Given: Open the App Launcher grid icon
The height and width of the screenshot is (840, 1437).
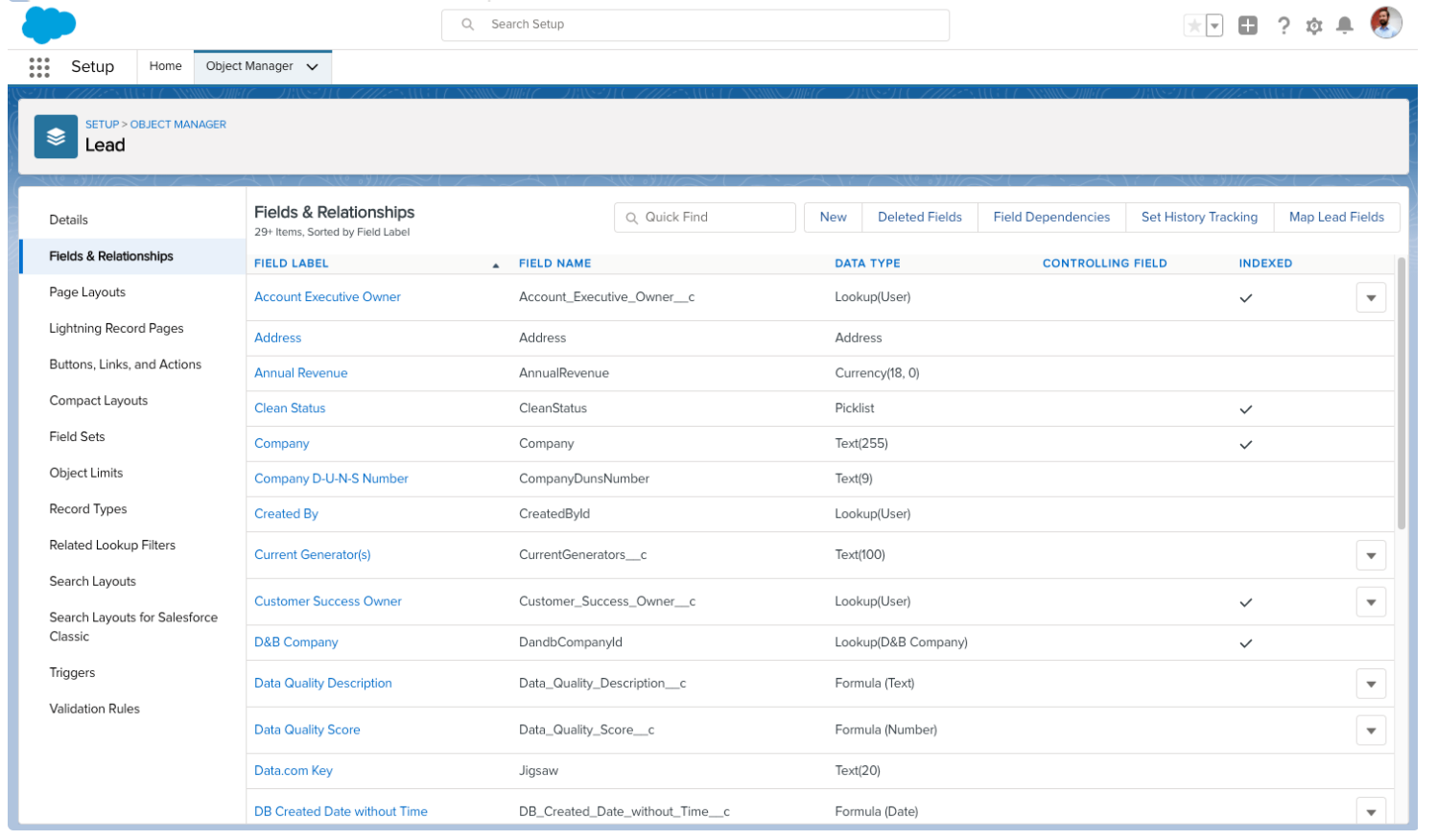Looking at the screenshot, I should tap(39, 67).
